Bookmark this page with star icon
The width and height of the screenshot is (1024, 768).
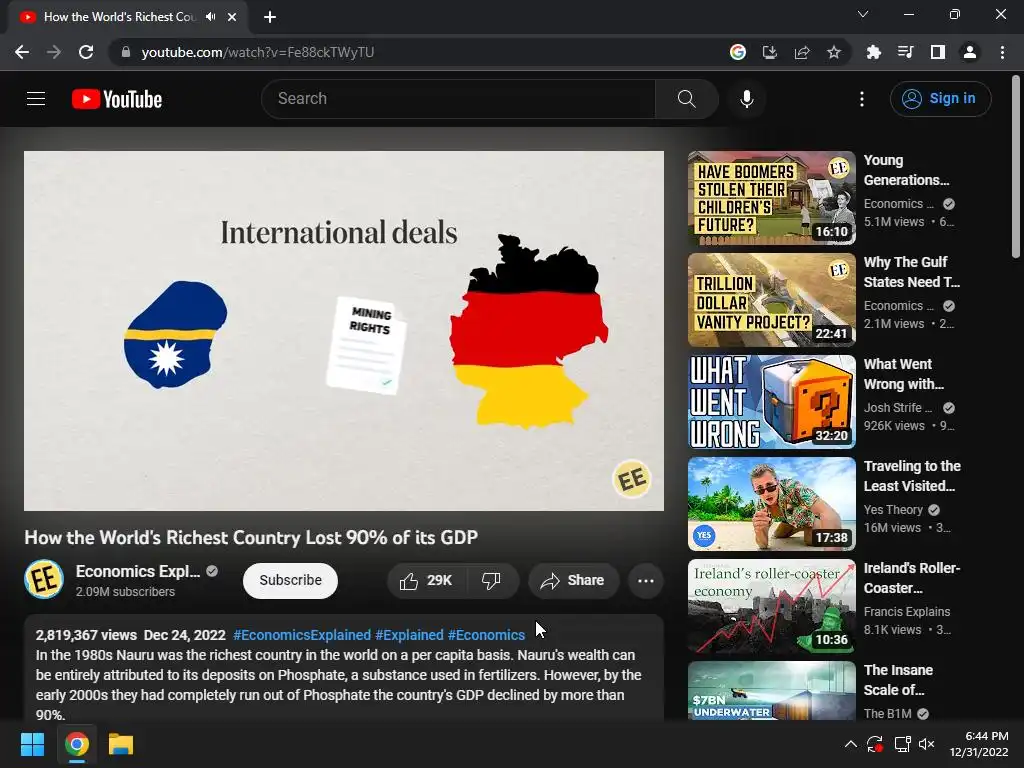tap(833, 52)
